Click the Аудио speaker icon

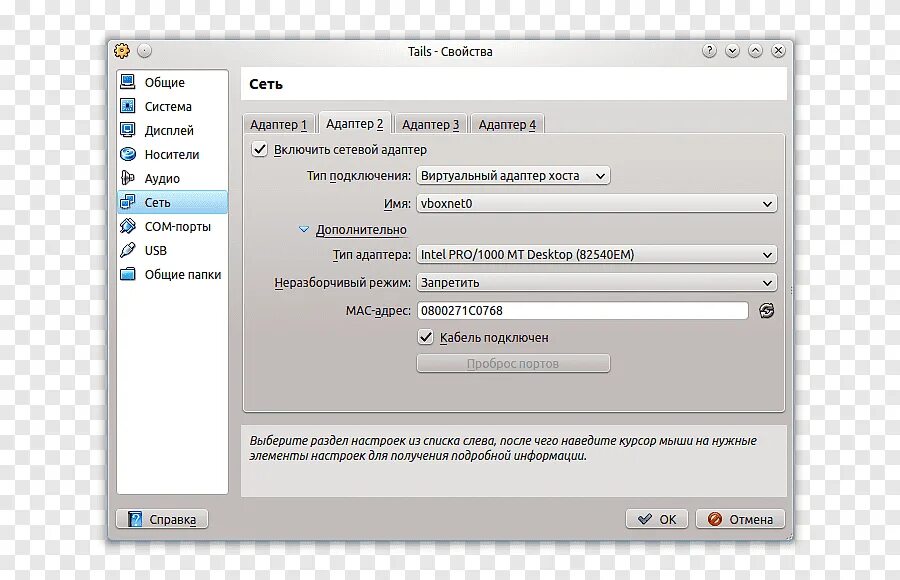click(x=127, y=178)
